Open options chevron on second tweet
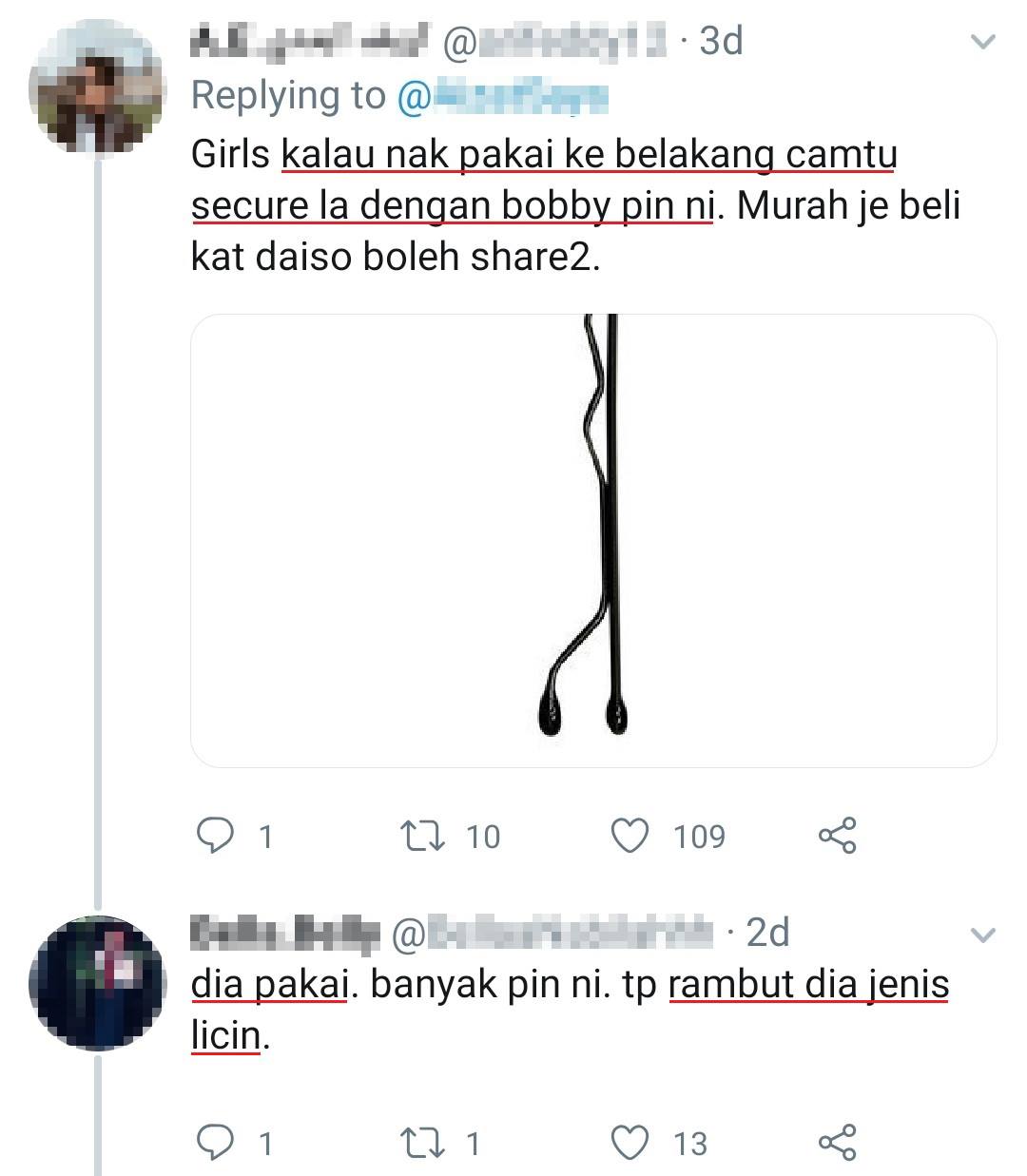The height and width of the screenshot is (1176, 1027). click(981, 935)
